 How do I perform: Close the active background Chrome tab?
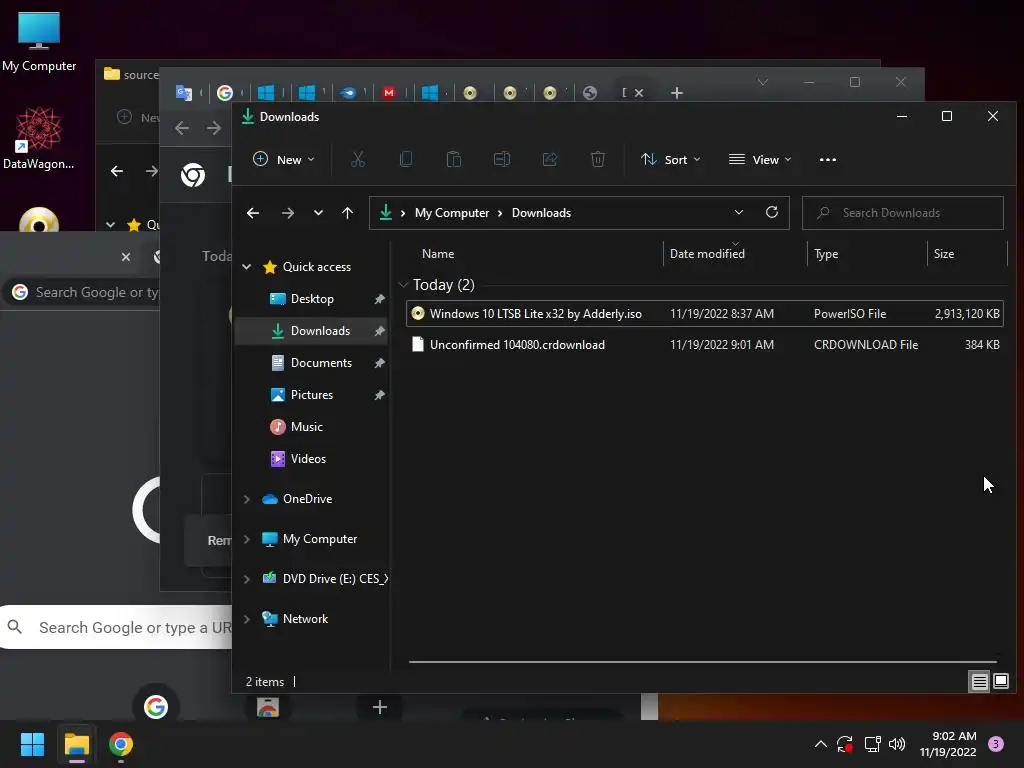[639, 93]
